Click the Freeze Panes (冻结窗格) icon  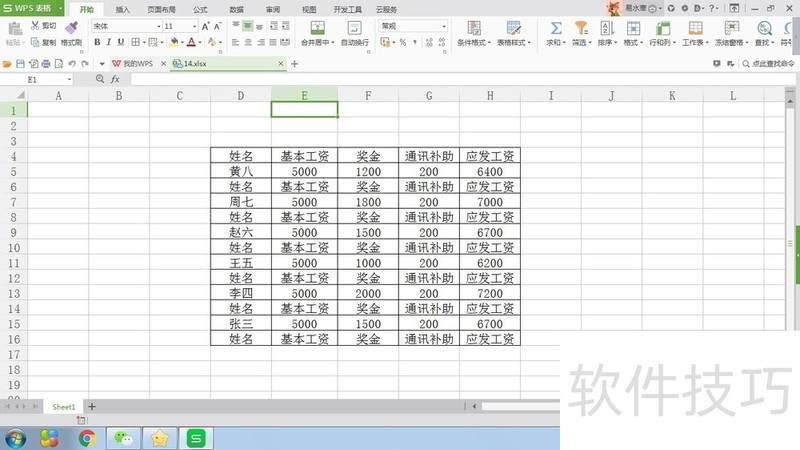(x=732, y=28)
